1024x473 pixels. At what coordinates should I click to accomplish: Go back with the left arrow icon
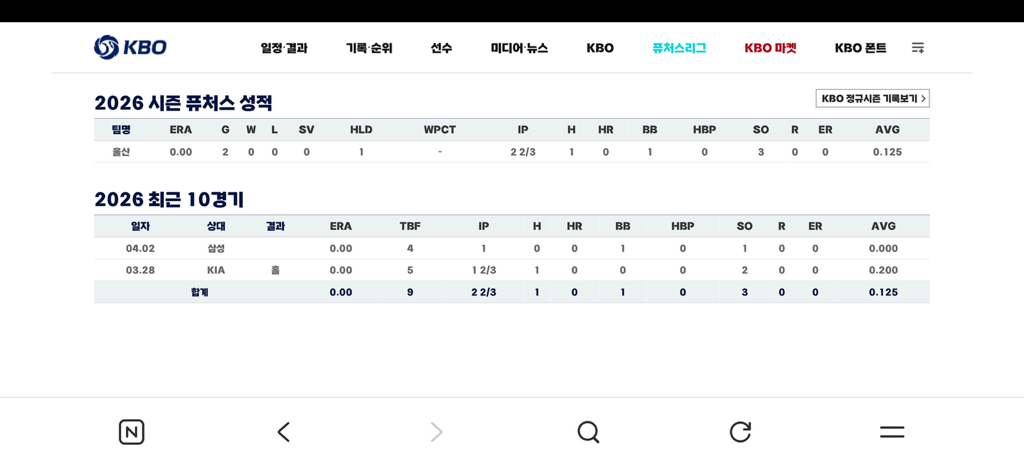[284, 432]
